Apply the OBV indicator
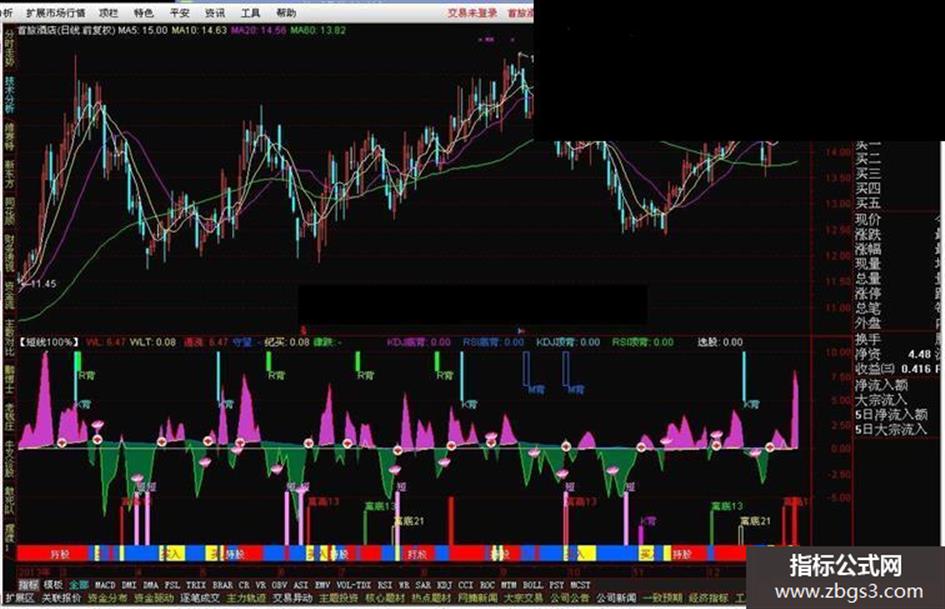The height and width of the screenshot is (609, 945). (x=279, y=585)
